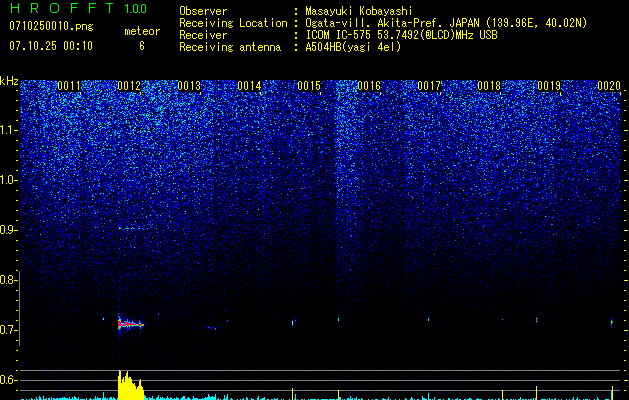
Task: Click the HROFFT 1.0.0 title text
Action: click(x=79, y=8)
